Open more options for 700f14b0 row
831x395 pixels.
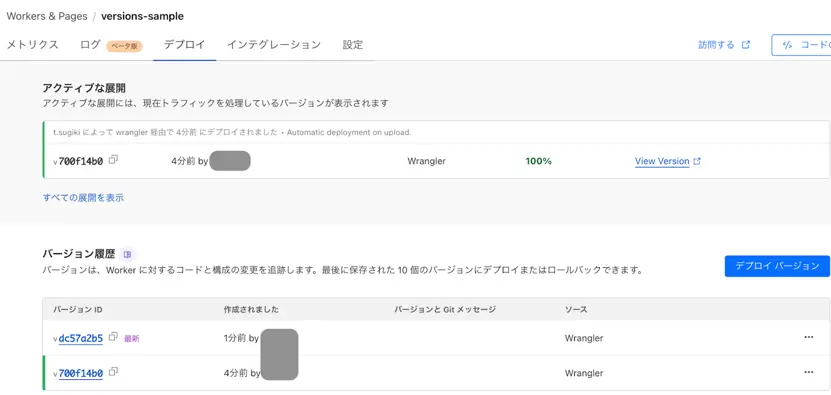pyautogui.click(x=808, y=373)
